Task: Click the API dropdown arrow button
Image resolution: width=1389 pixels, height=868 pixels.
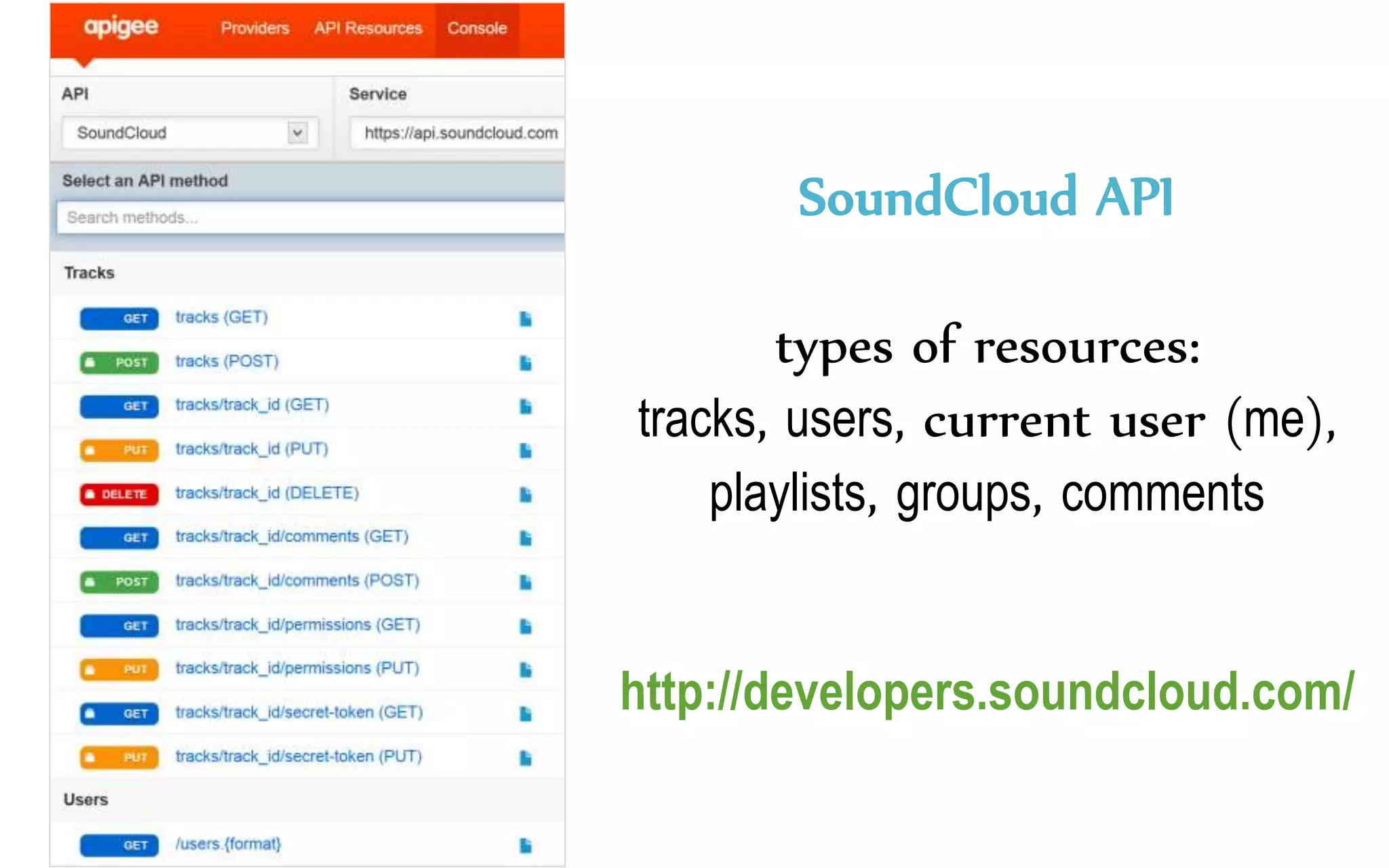Action: point(297,133)
